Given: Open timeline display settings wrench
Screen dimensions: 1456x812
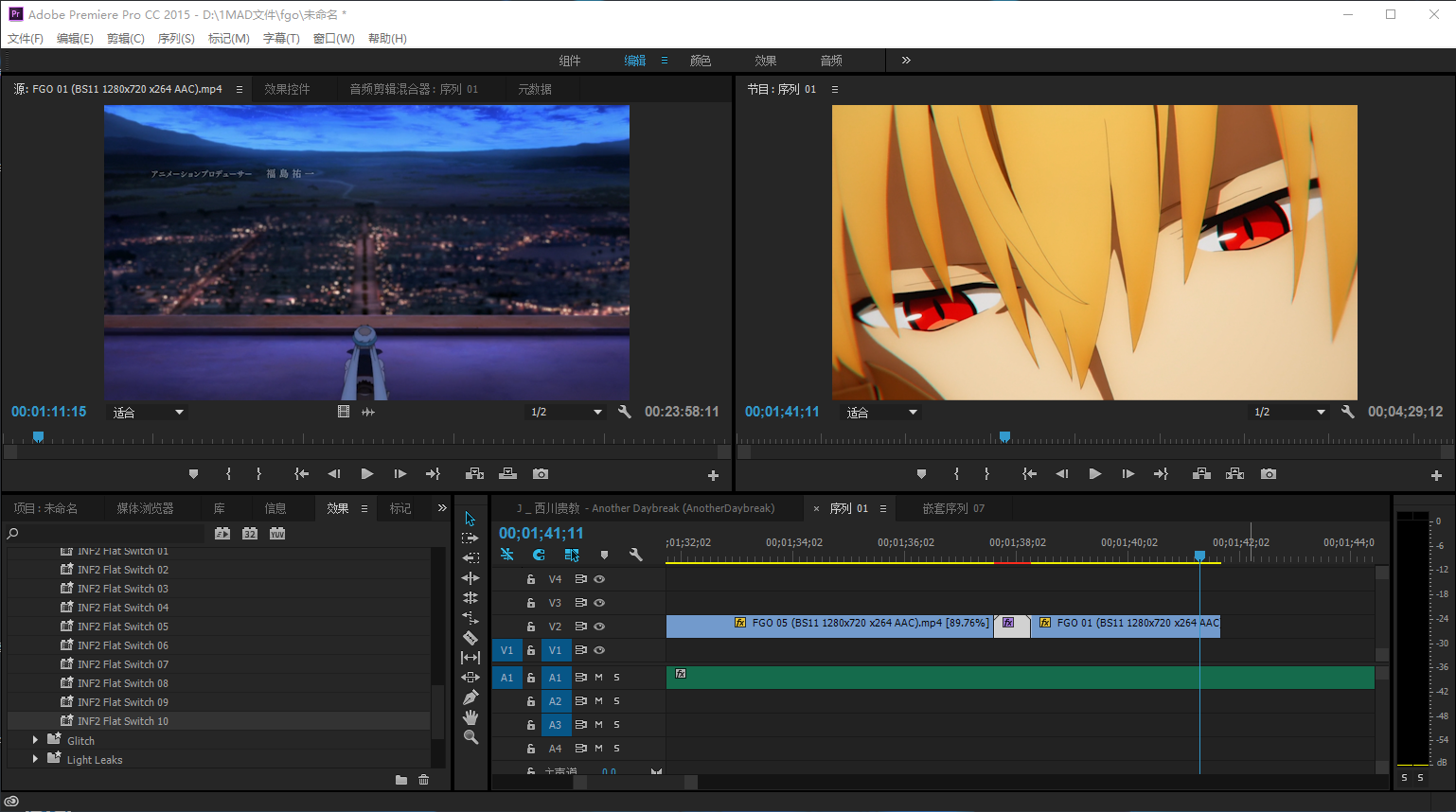Looking at the screenshot, I should [x=636, y=555].
